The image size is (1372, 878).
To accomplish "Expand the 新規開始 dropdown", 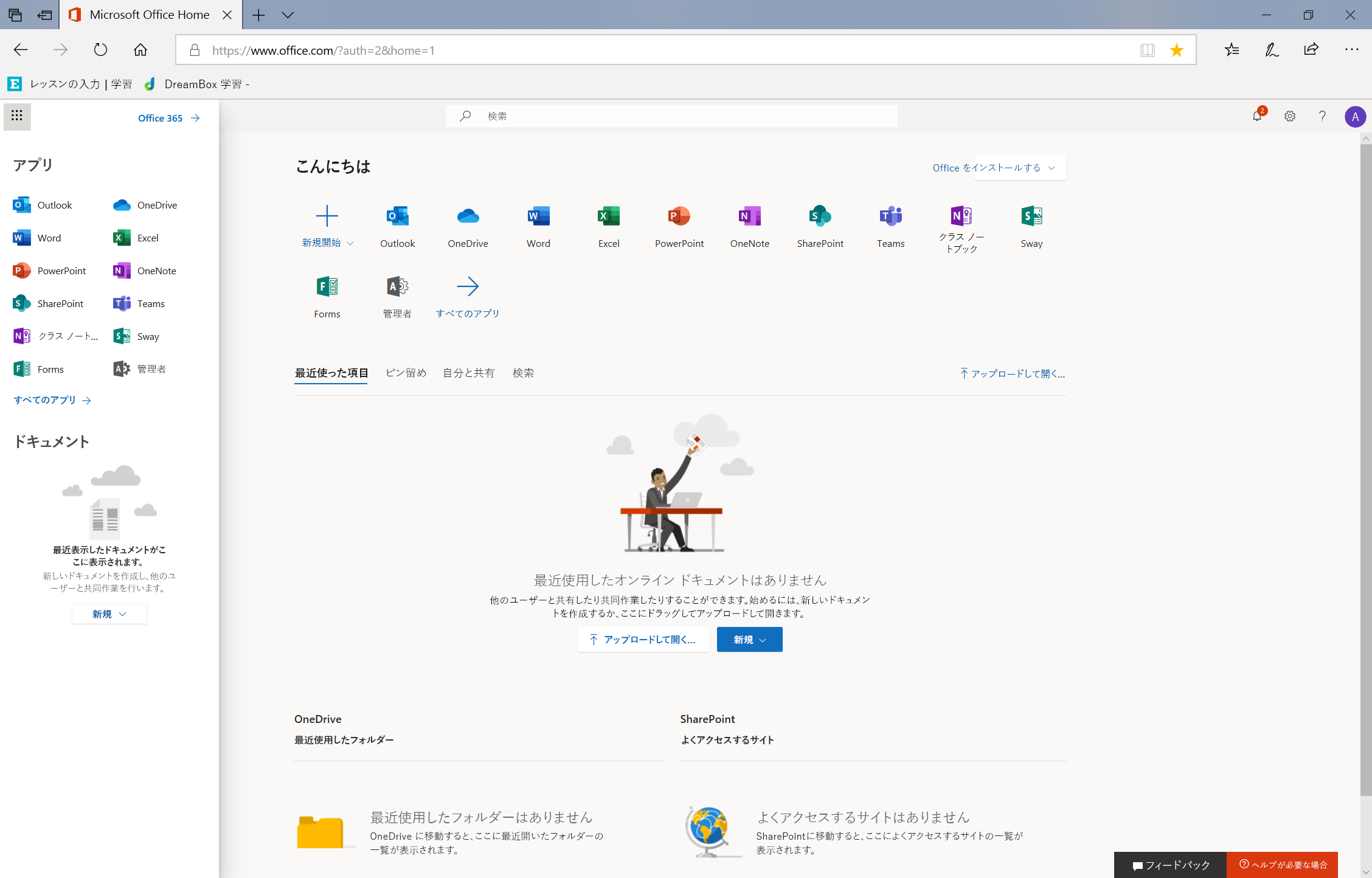I will (x=327, y=243).
